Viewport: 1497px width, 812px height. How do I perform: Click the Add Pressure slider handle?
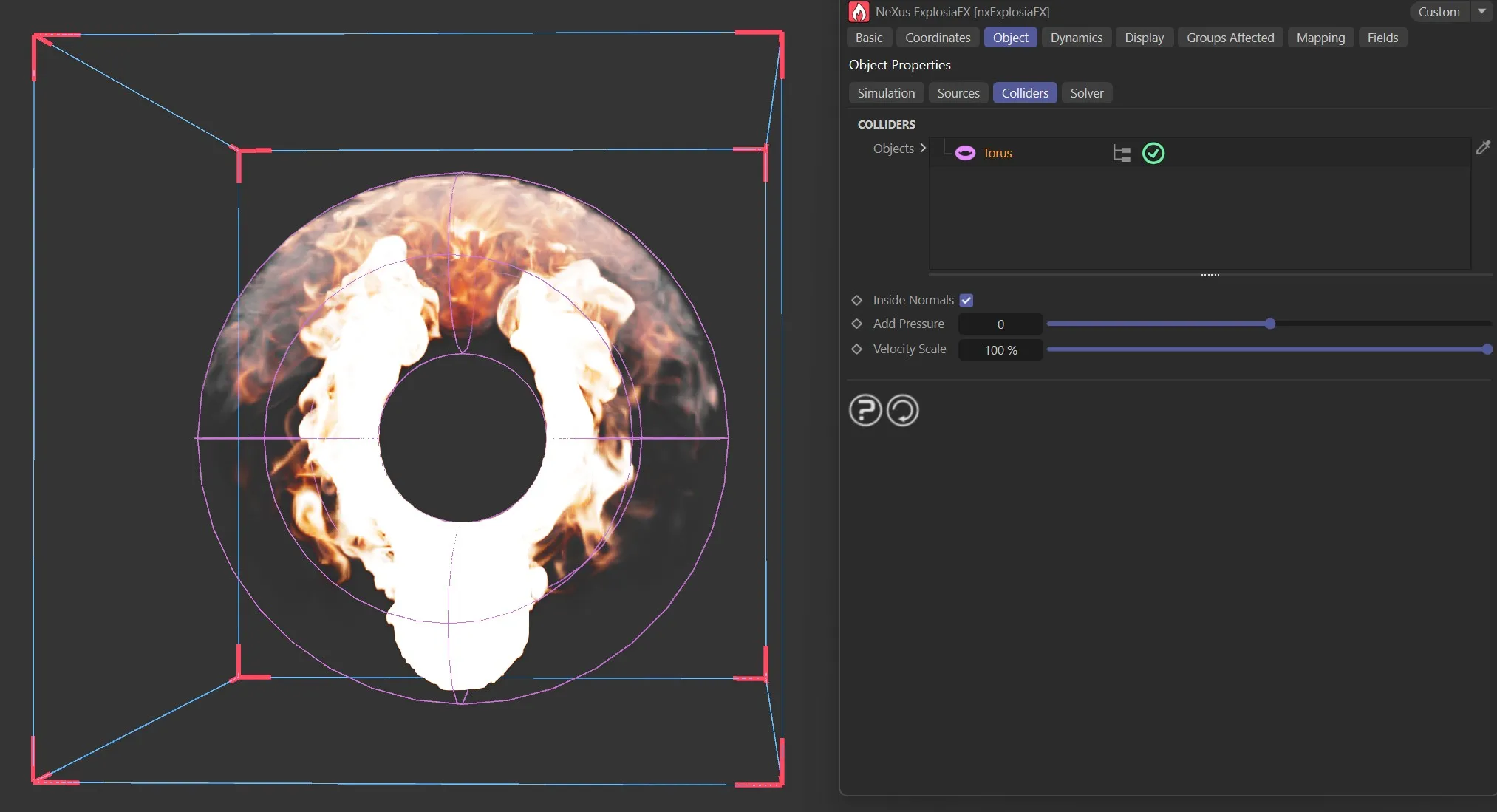(1270, 324)
